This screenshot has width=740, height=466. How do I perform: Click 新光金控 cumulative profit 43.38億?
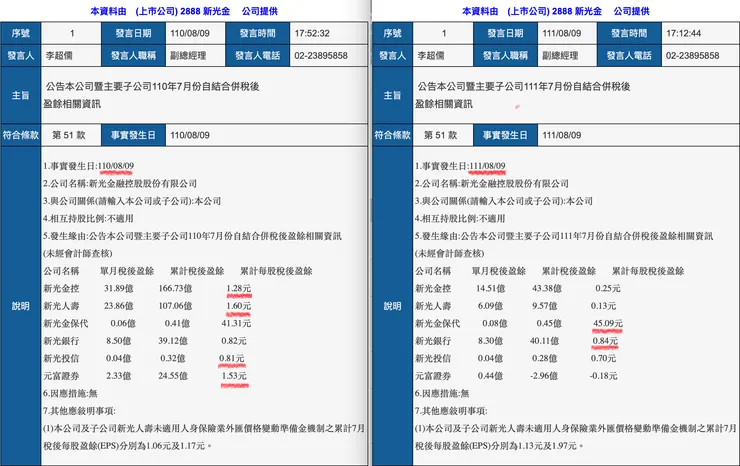click(547, 288)
